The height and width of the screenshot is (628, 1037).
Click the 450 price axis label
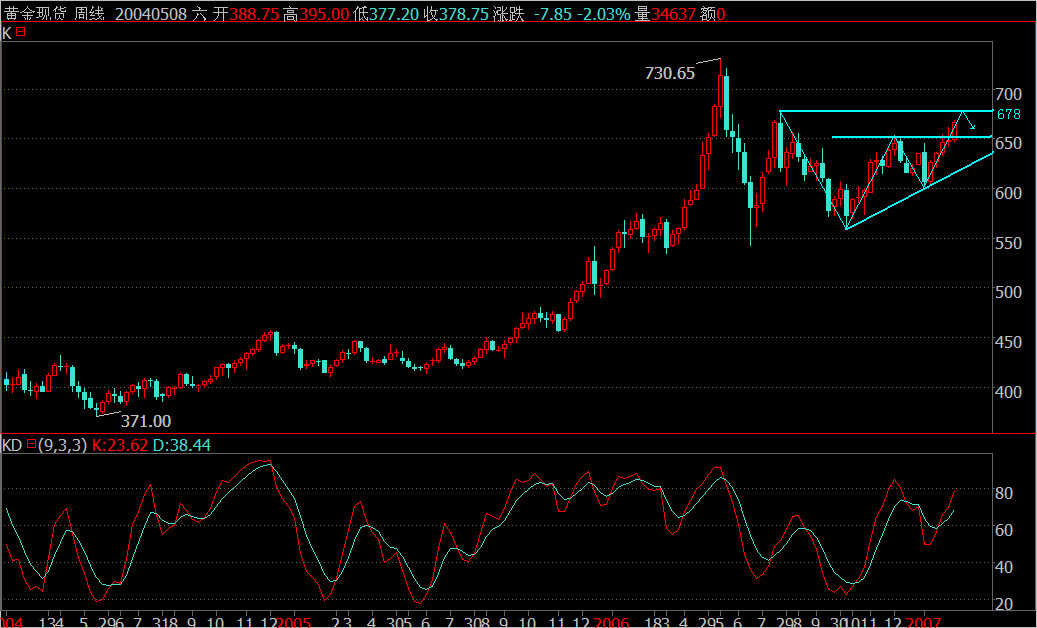pyautogui.click(x=1009, y=342)
